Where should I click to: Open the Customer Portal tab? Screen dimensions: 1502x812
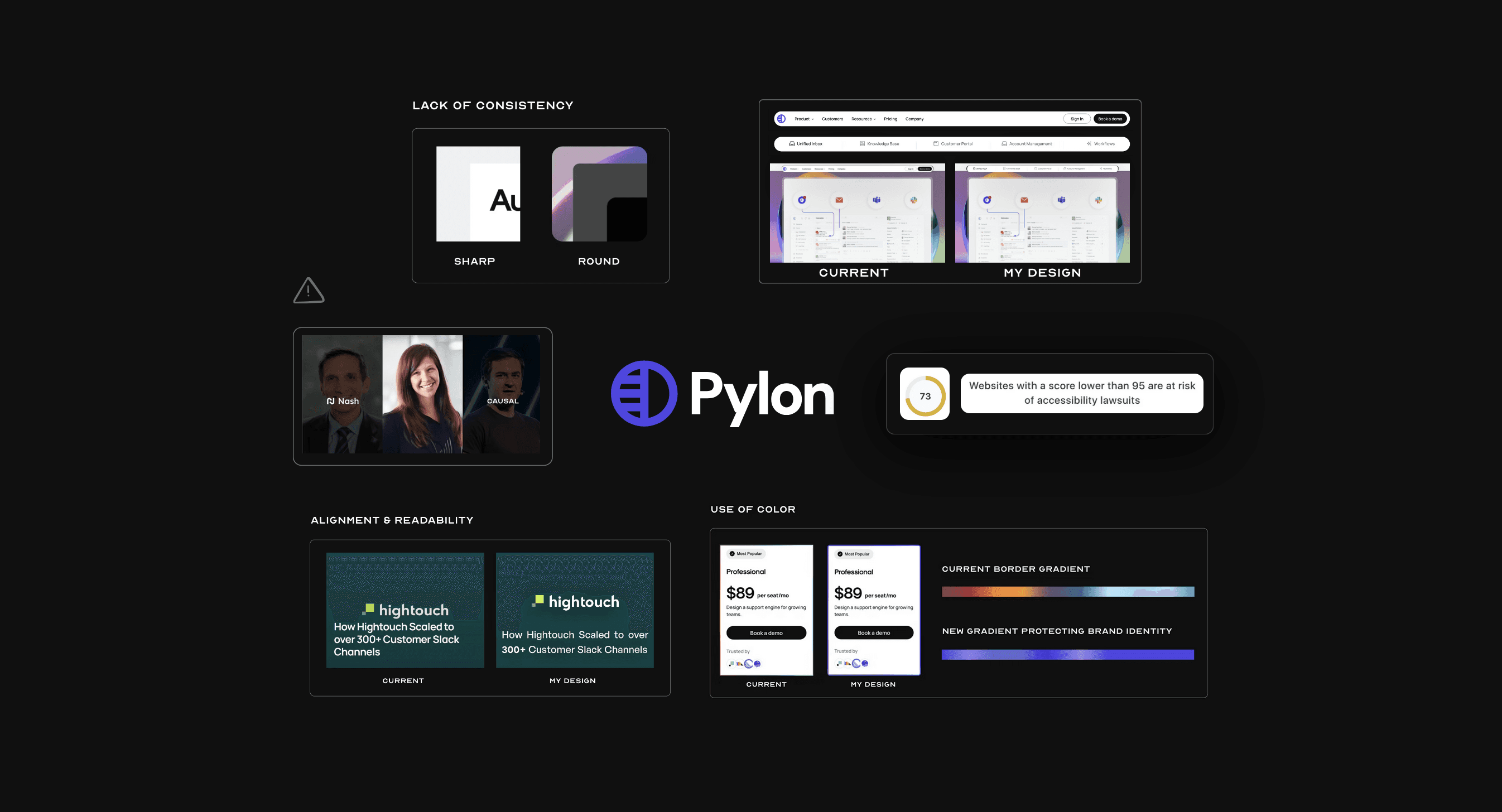(953, 144)
